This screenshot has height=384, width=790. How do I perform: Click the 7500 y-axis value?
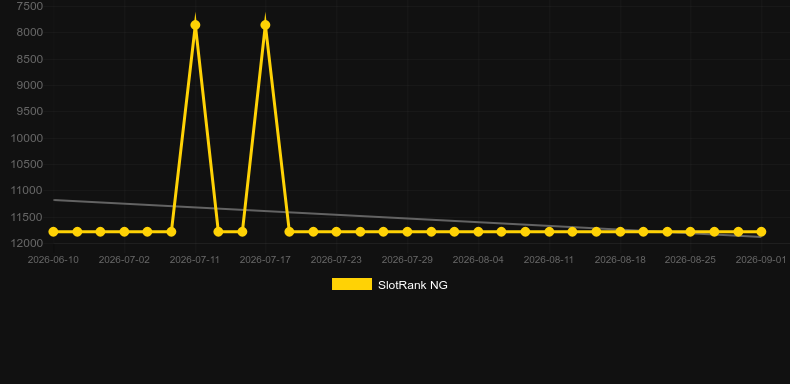pos(30,7)
